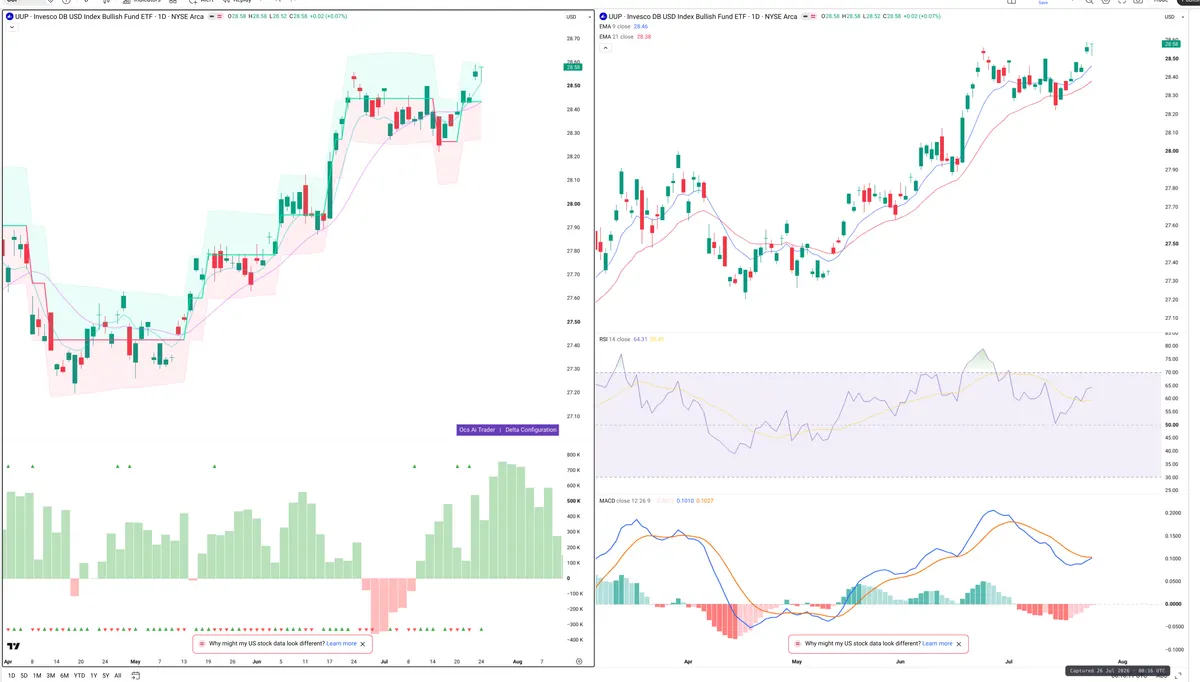This screenshot has width=1200, height=682.
Task: Select the 6M time range
Action: tap(64, 676)
